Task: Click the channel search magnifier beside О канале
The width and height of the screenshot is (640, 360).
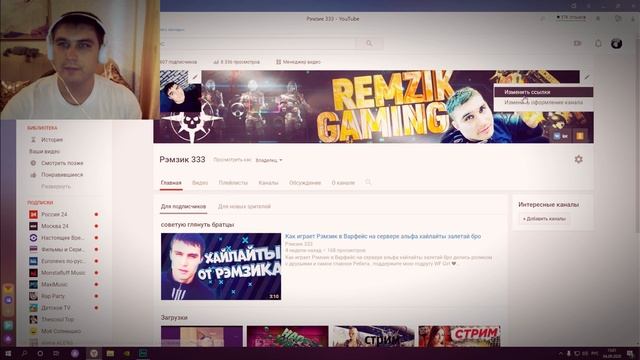Action: (x=368, y=182)
